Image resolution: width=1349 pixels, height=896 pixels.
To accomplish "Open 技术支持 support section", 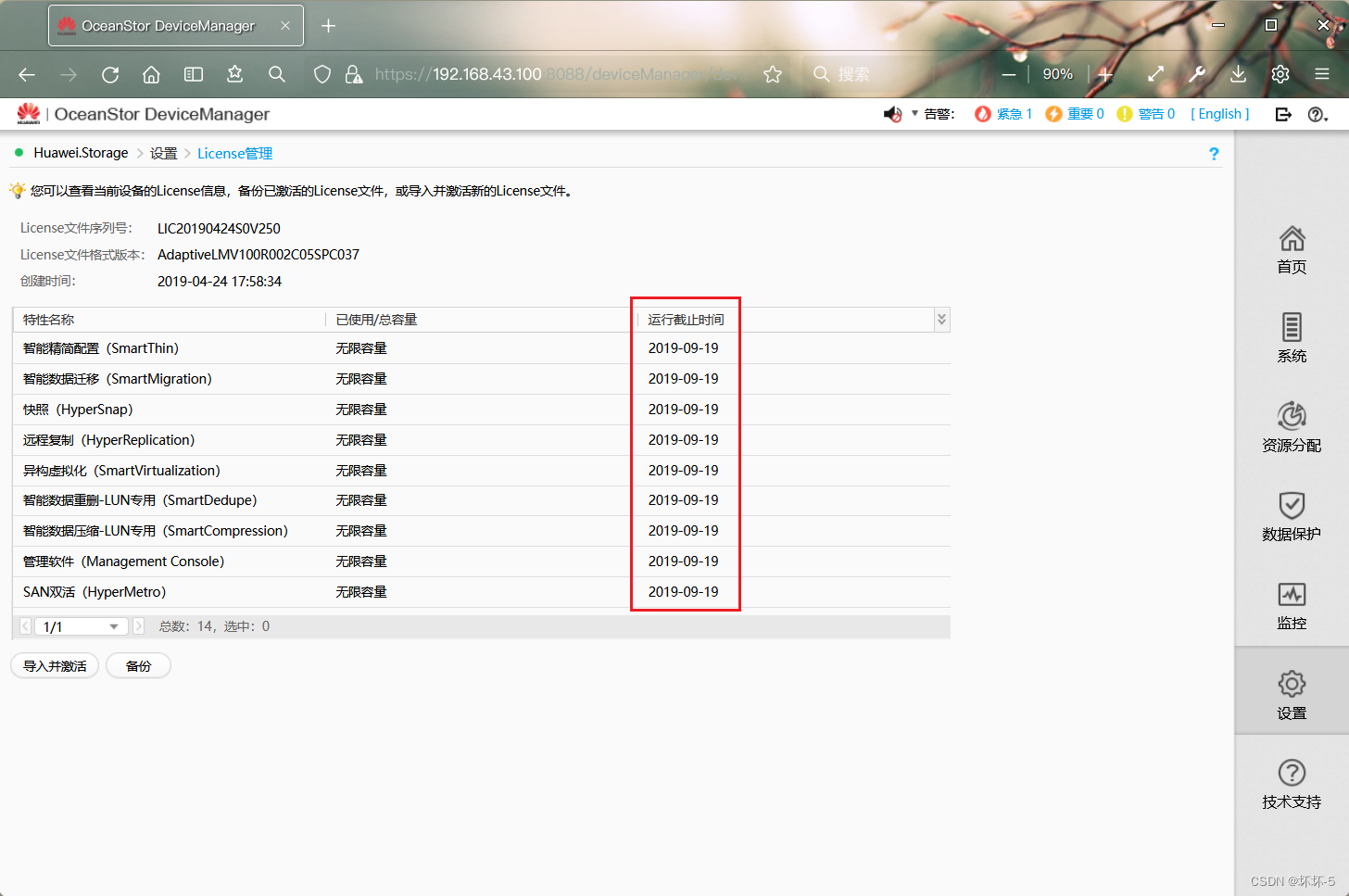I will point(1292,784).
